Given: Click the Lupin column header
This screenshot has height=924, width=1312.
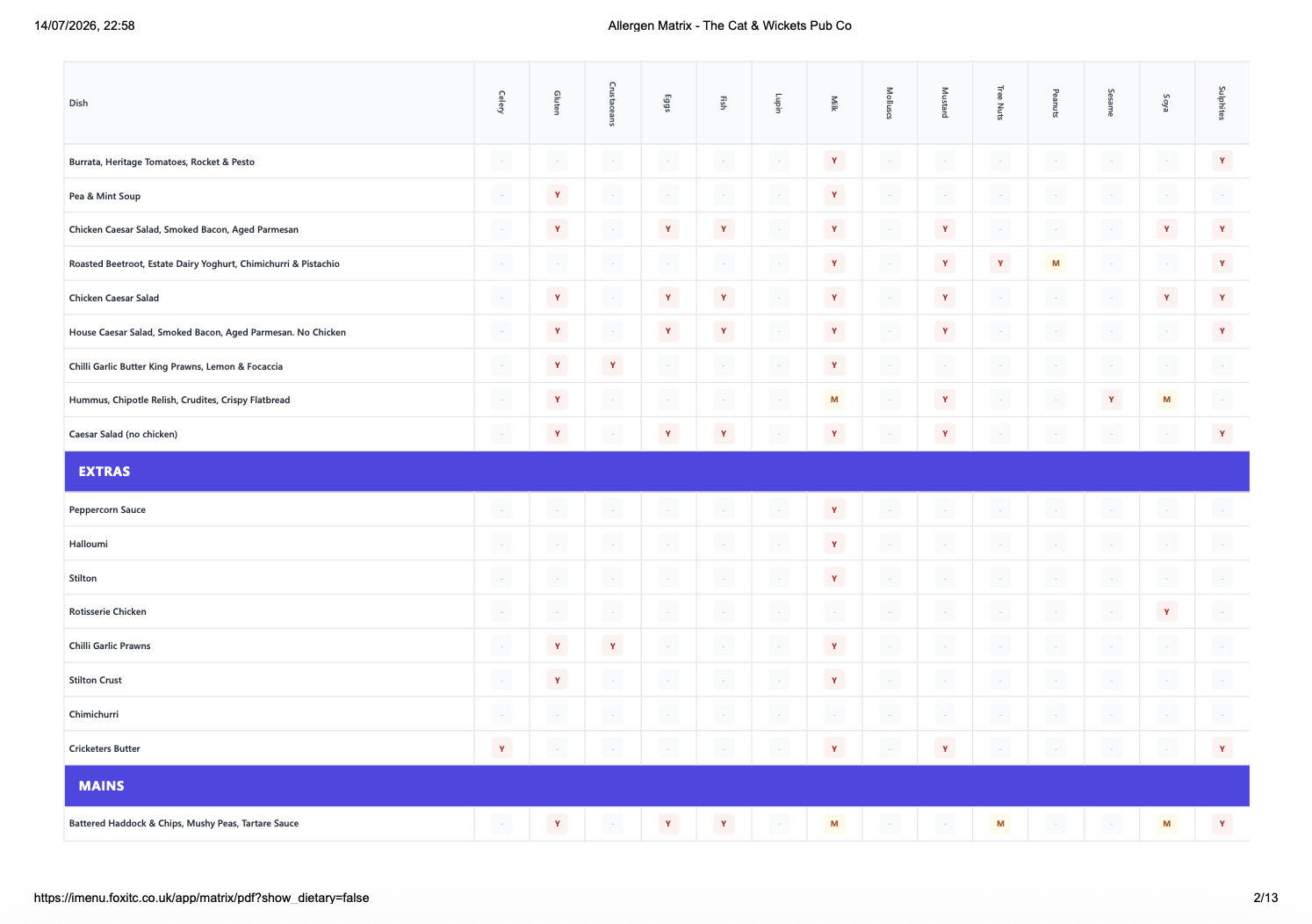Looking at the screenshot, I should (x=778, y=103).
